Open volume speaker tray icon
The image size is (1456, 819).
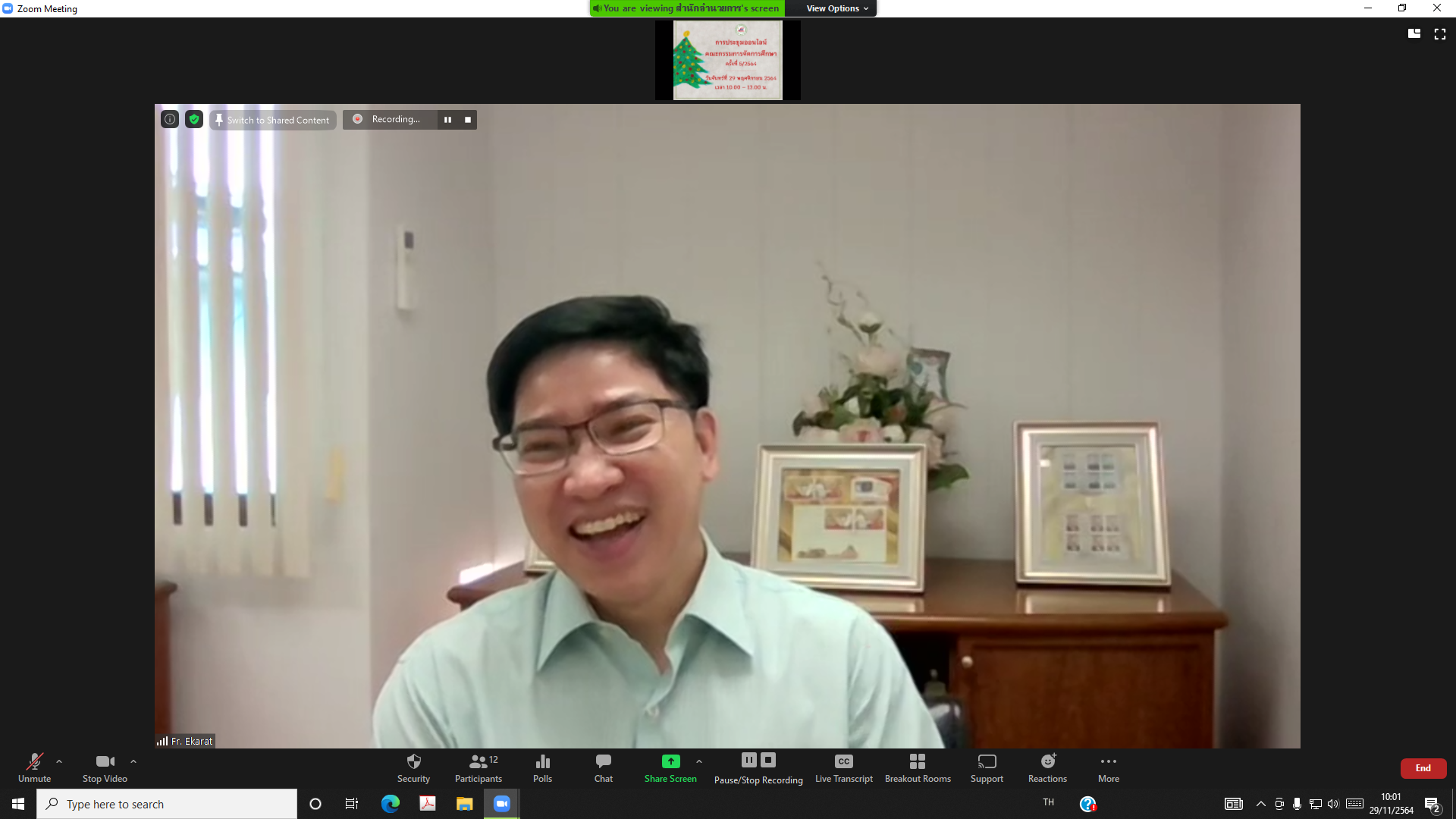(1333, 804)
